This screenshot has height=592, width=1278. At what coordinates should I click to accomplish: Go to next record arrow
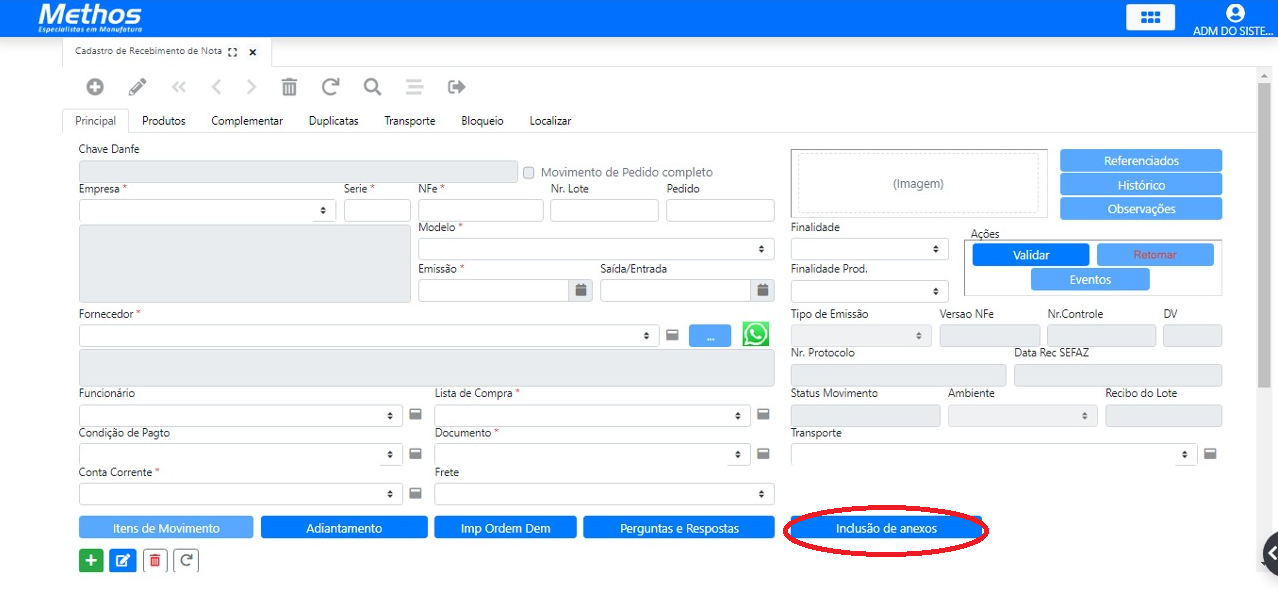251,87
